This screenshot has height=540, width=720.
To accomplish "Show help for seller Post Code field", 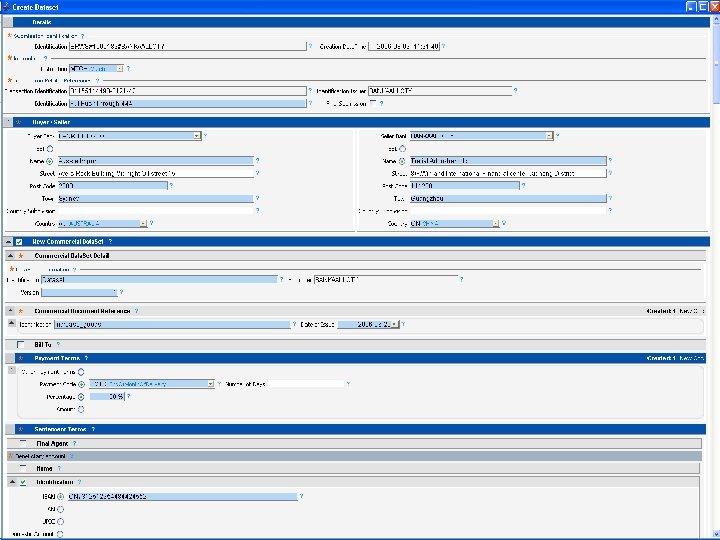I will click(523, 186).
